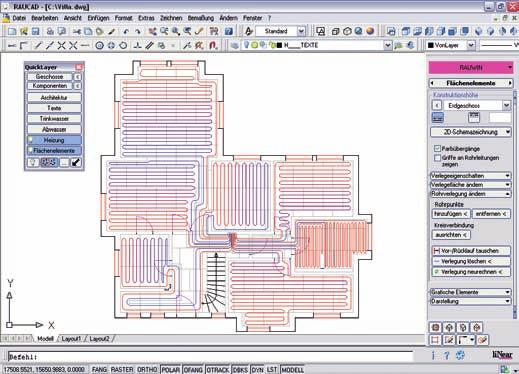
Task: Click the text style A icon
Action: click(249, 31)
